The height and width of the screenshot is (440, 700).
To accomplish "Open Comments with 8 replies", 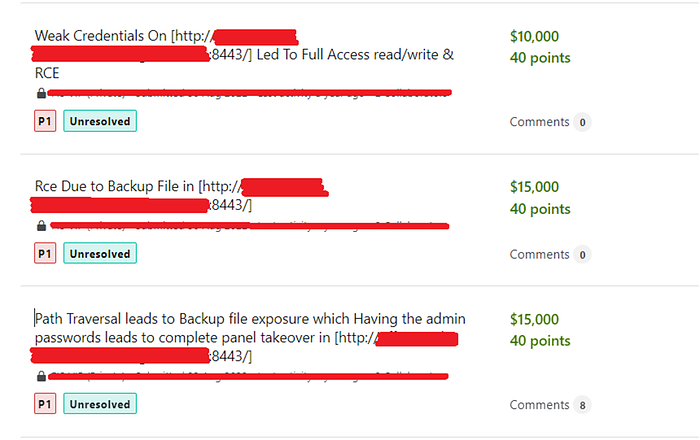I will click(539, 405).
